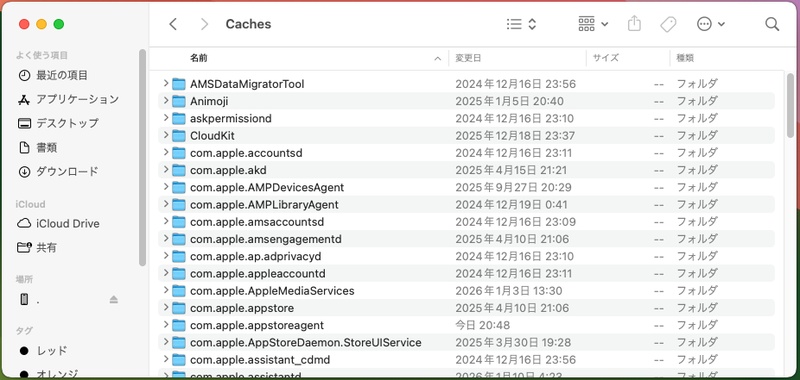800x380 pixels.
Task: Click the CloudKit folder icon
Action: point(179,136)
